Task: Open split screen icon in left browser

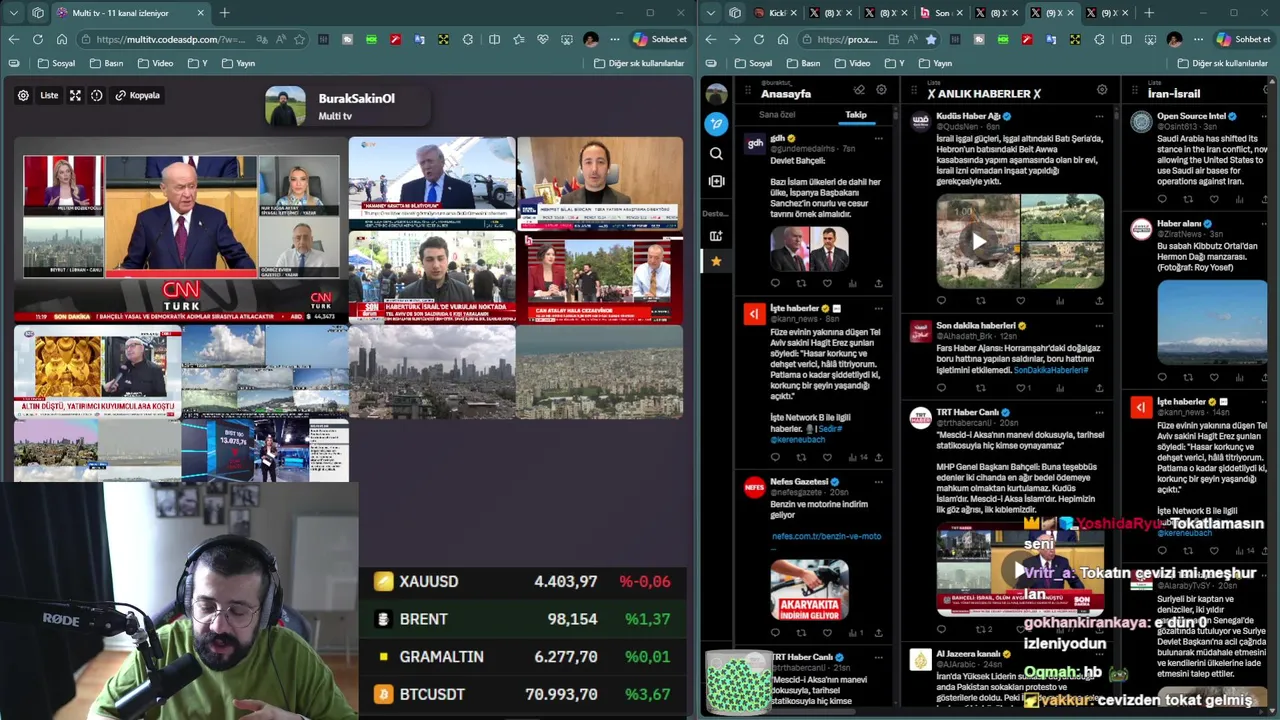Action: click(494, 39)
